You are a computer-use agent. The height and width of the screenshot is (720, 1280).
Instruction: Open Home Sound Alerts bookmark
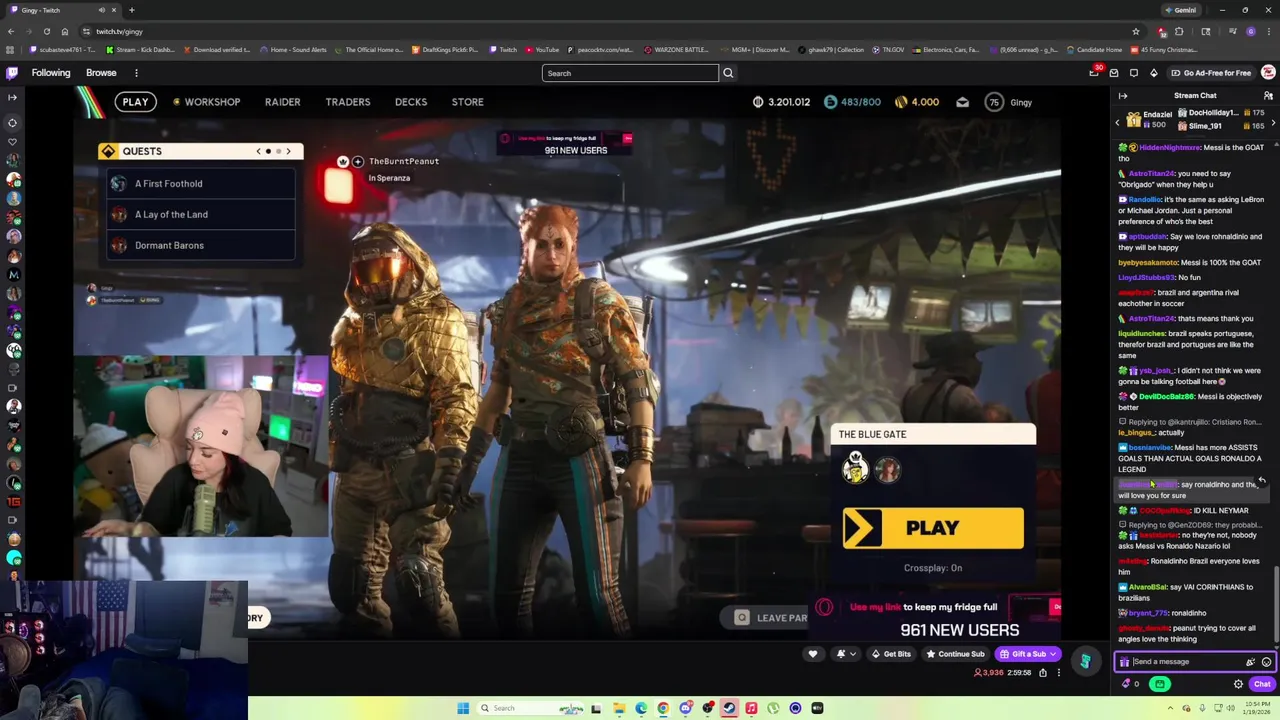pos(293,49)
